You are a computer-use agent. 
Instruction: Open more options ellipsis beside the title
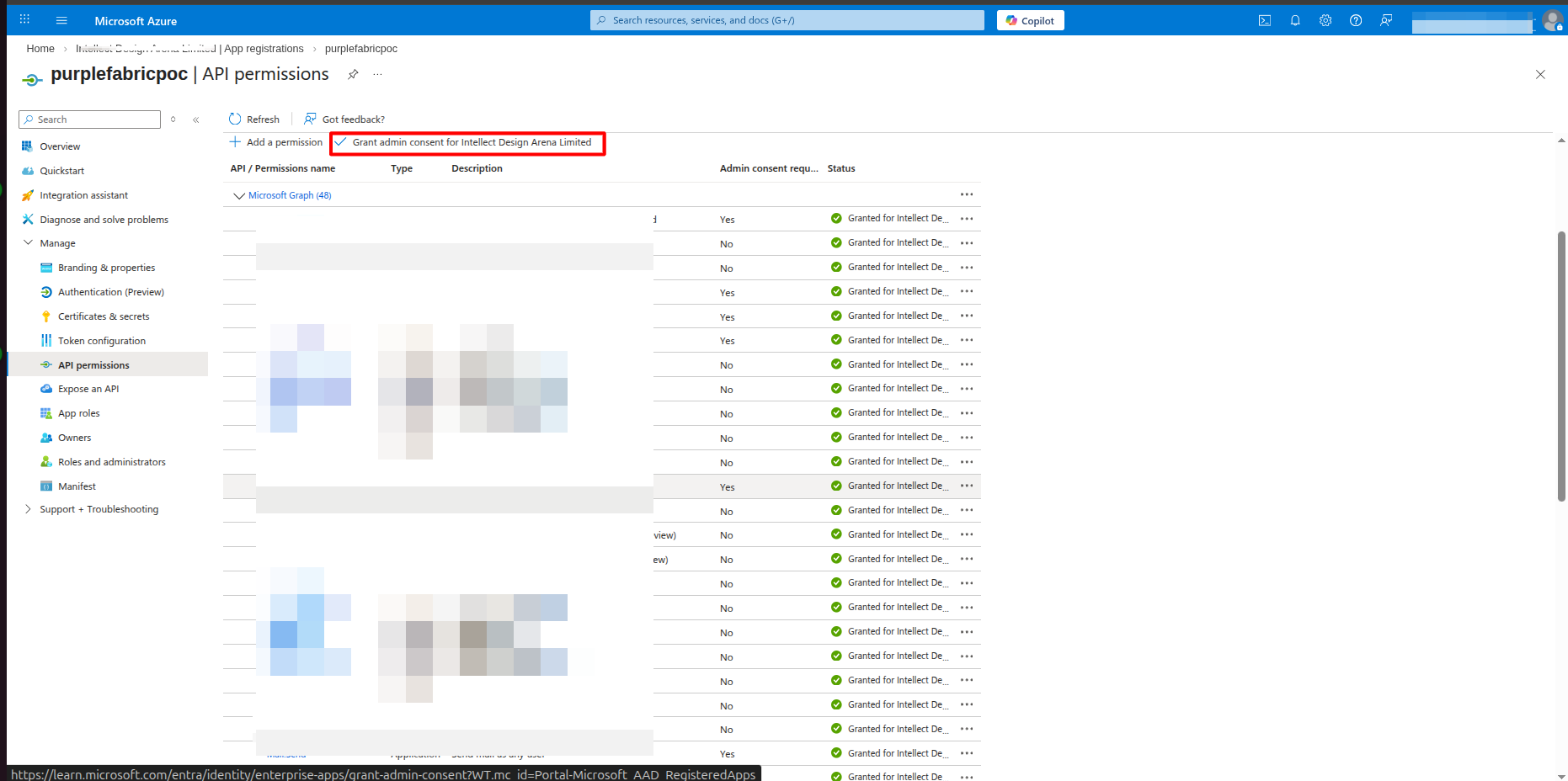click(x=377, y=74)
